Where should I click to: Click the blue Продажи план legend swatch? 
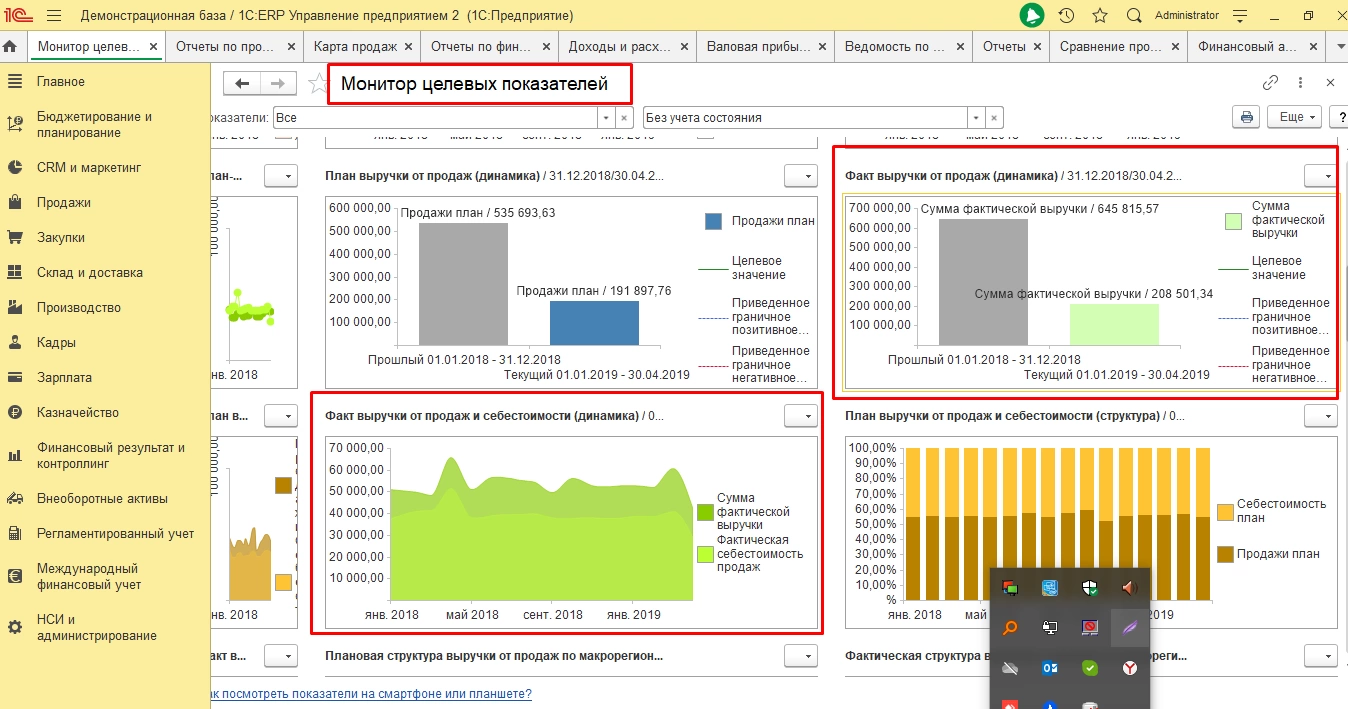(x=713, y=222)
